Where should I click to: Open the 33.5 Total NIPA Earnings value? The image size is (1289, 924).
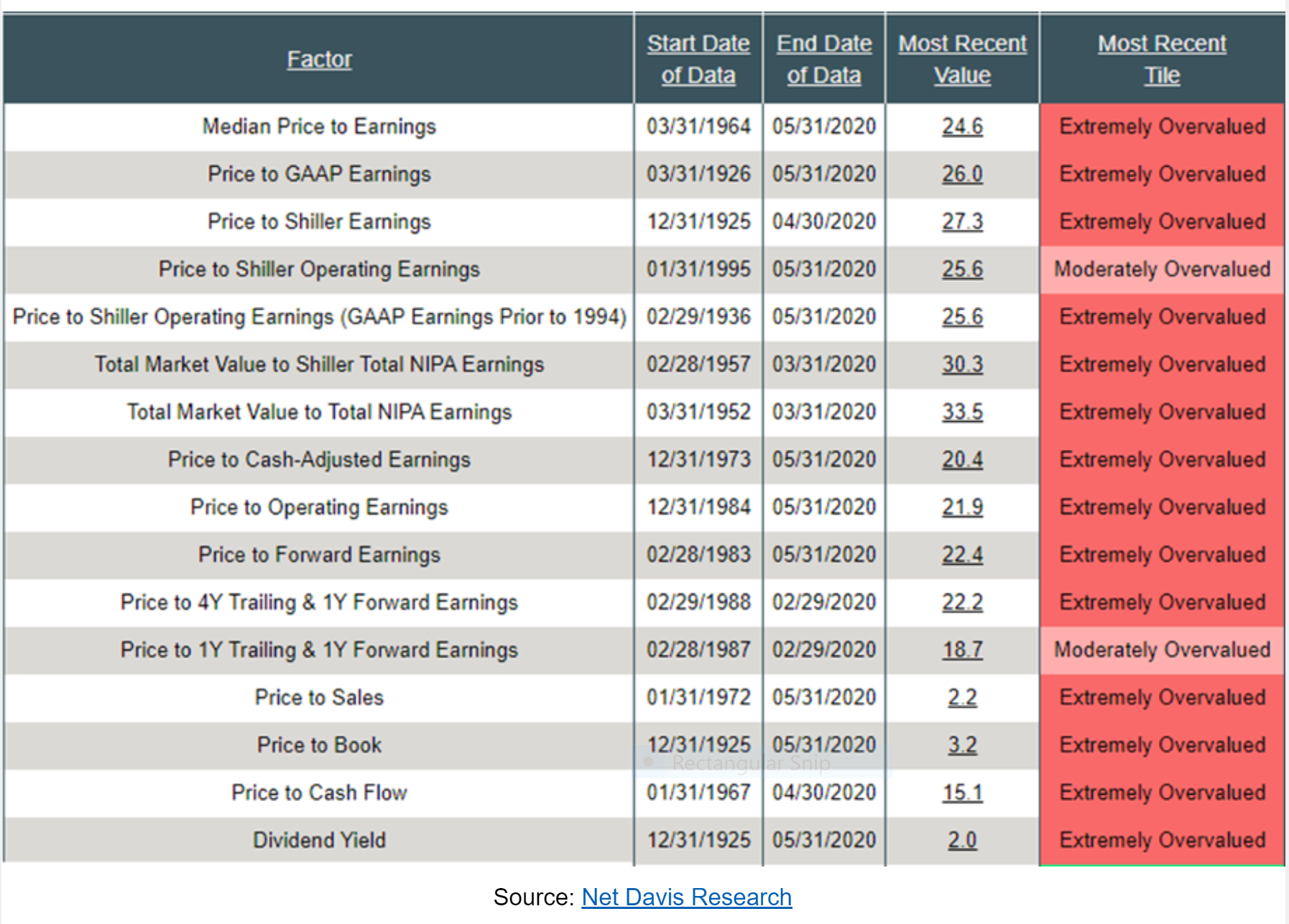pos(962,412)
